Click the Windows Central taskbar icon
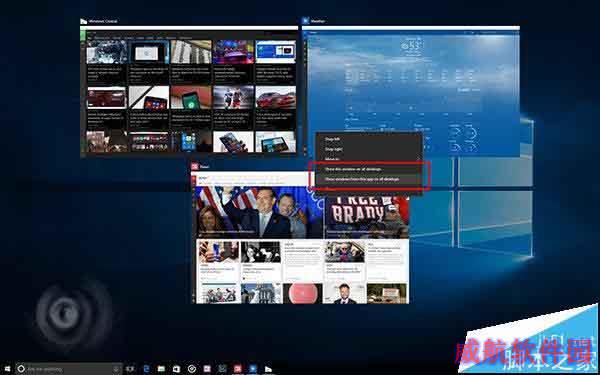Image resolution: width=600 pixels, height=375 pixels. point(268,369)
